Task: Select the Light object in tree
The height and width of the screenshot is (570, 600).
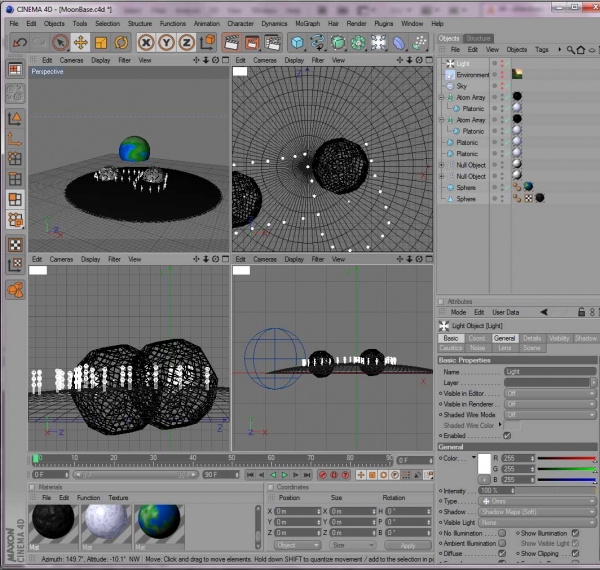Action: [463, 64]
